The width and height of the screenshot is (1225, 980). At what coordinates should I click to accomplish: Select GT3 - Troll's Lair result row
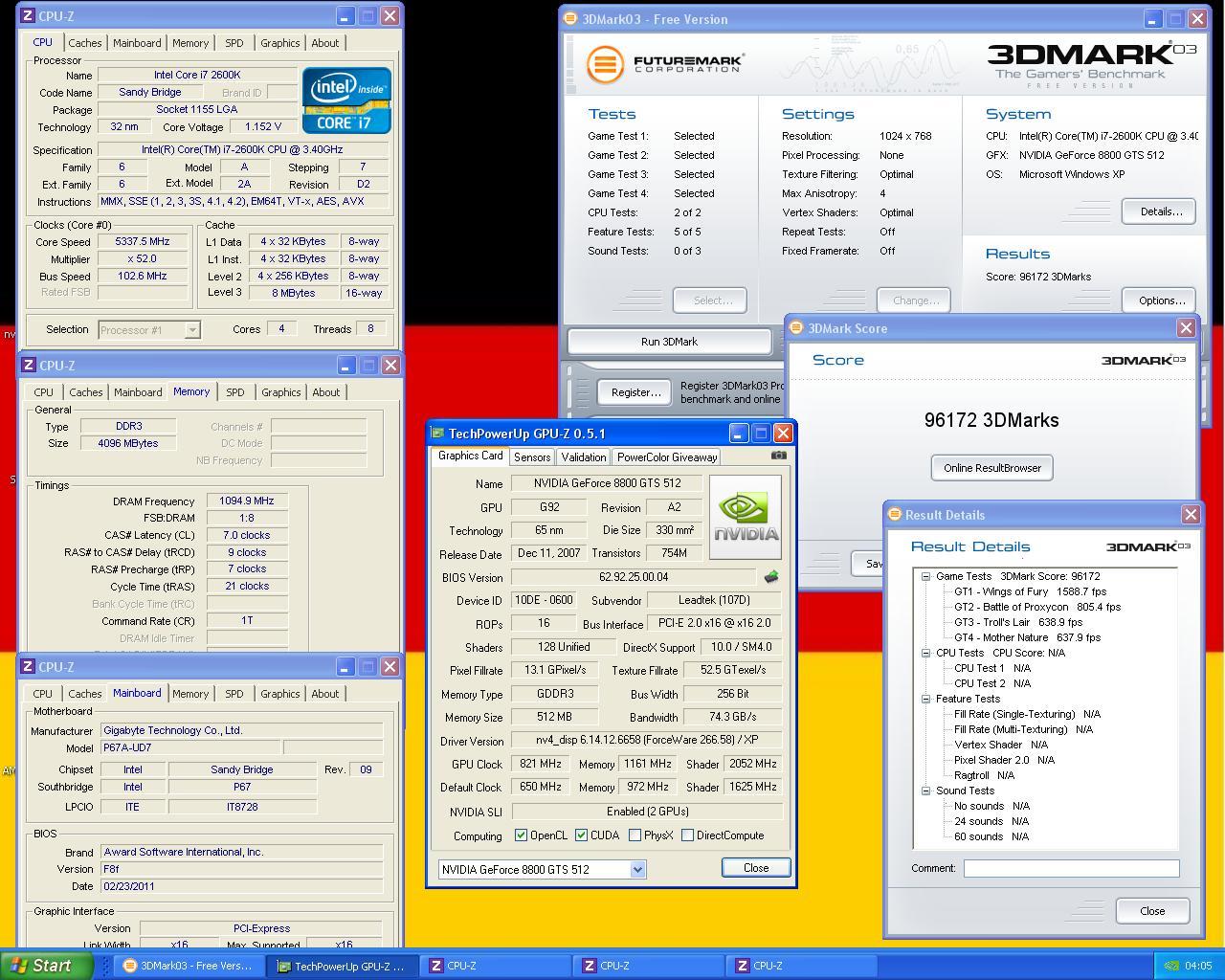(1018, 622)
